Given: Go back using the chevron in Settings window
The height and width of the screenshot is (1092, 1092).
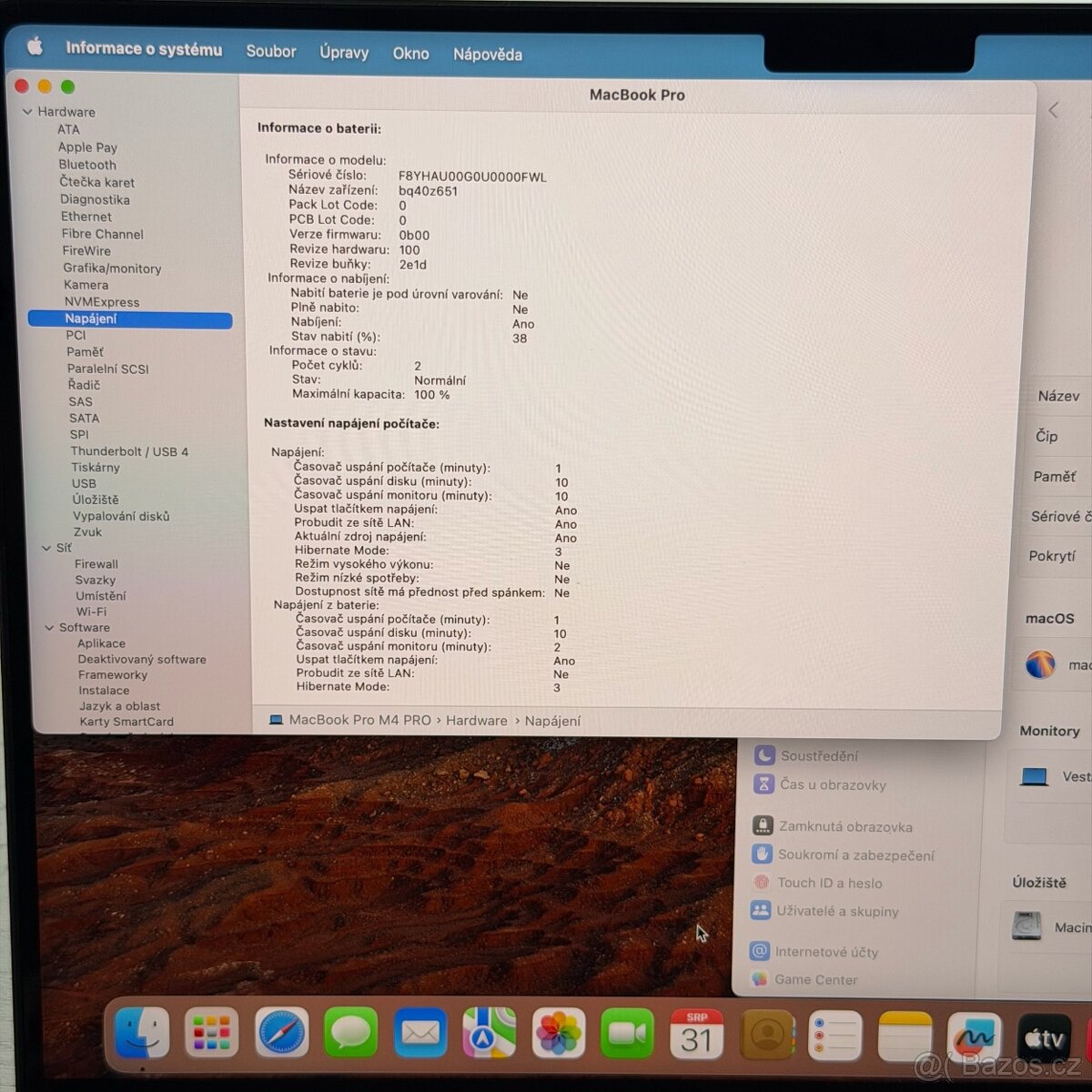Looking at the screenshot, I should coord(1053,110).
